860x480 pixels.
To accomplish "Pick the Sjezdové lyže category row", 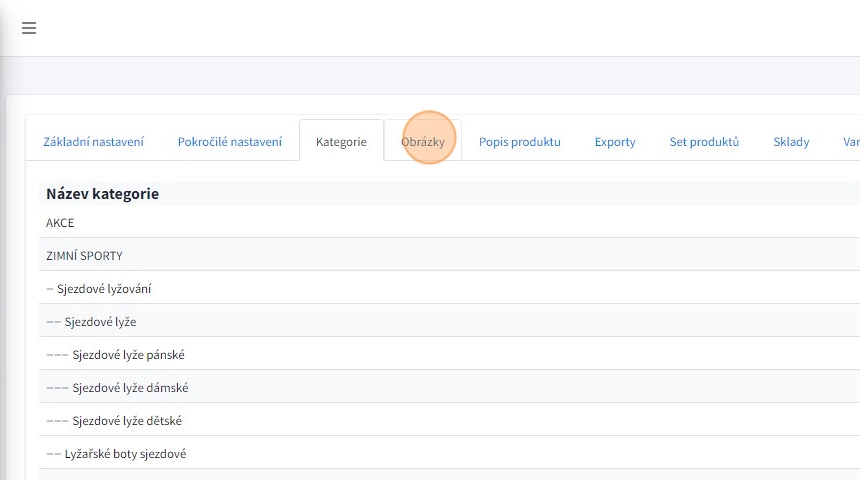I will (100, 322).
